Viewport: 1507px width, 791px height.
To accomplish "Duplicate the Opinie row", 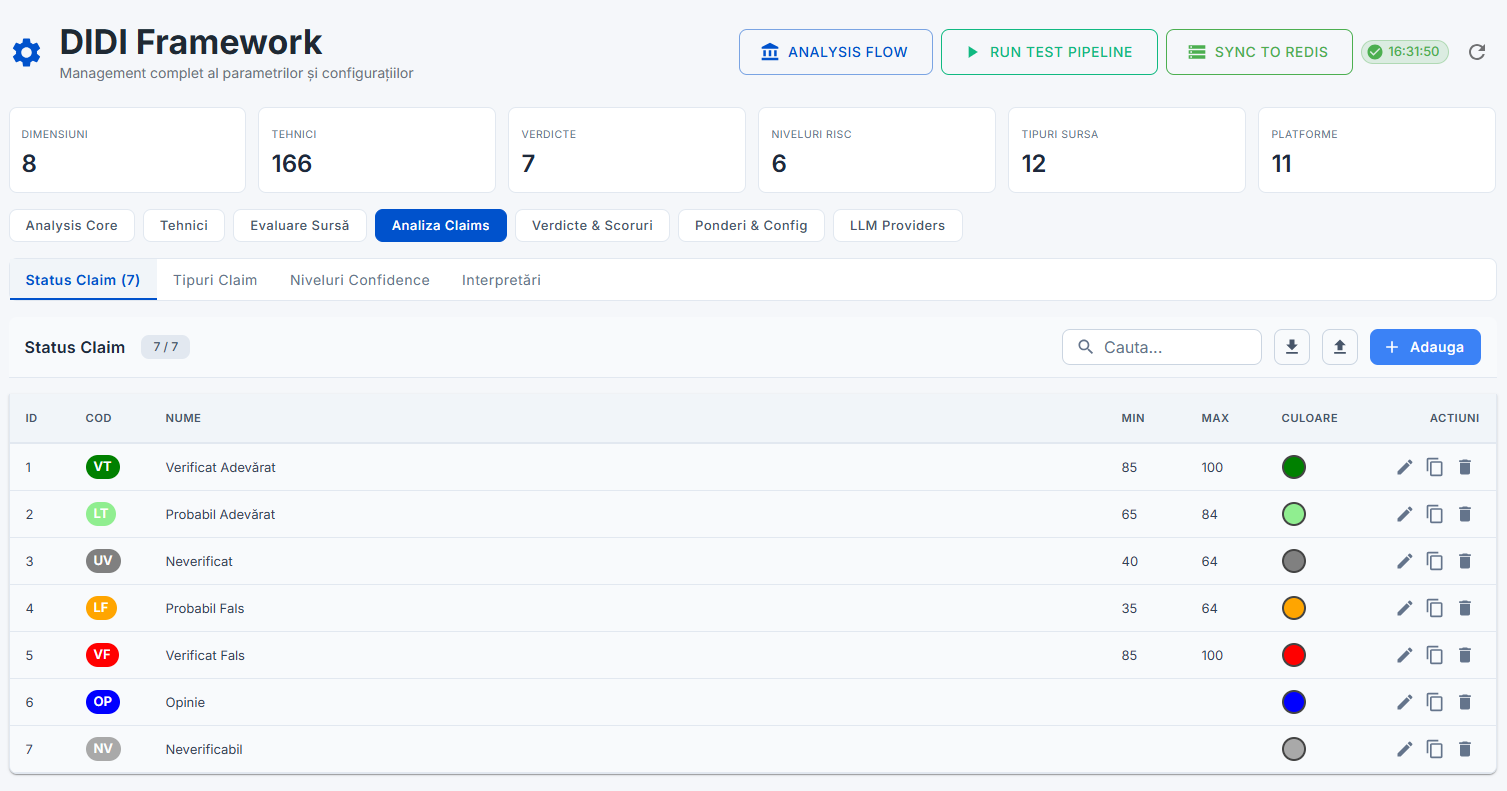I will pyautogui.click(x=1435, y=702).
